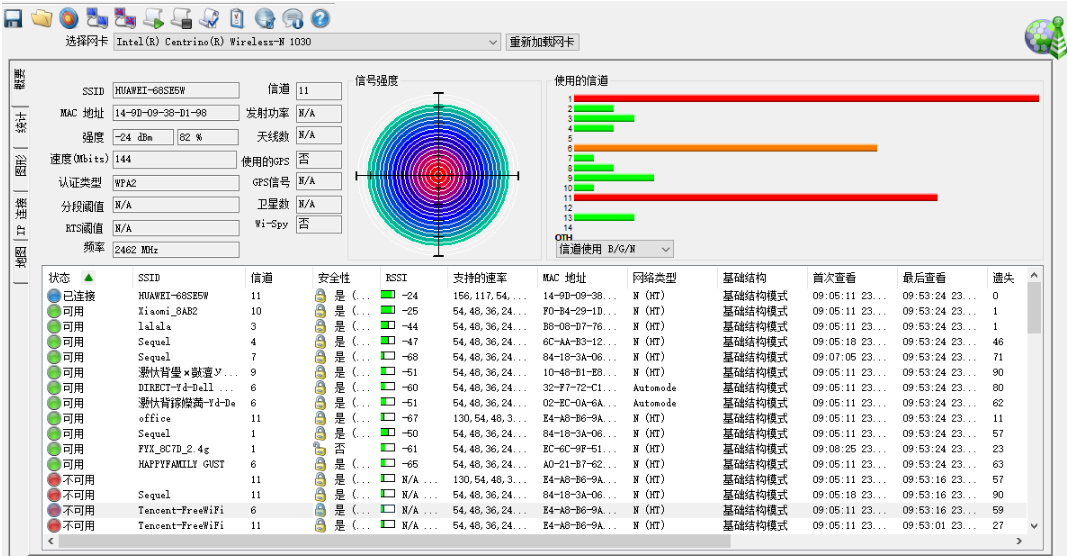The width and height of the screenshot is (1067, 556).
Task: Open the 信道使用 B/G/N channel dropdown
Action: click(665, 248)
